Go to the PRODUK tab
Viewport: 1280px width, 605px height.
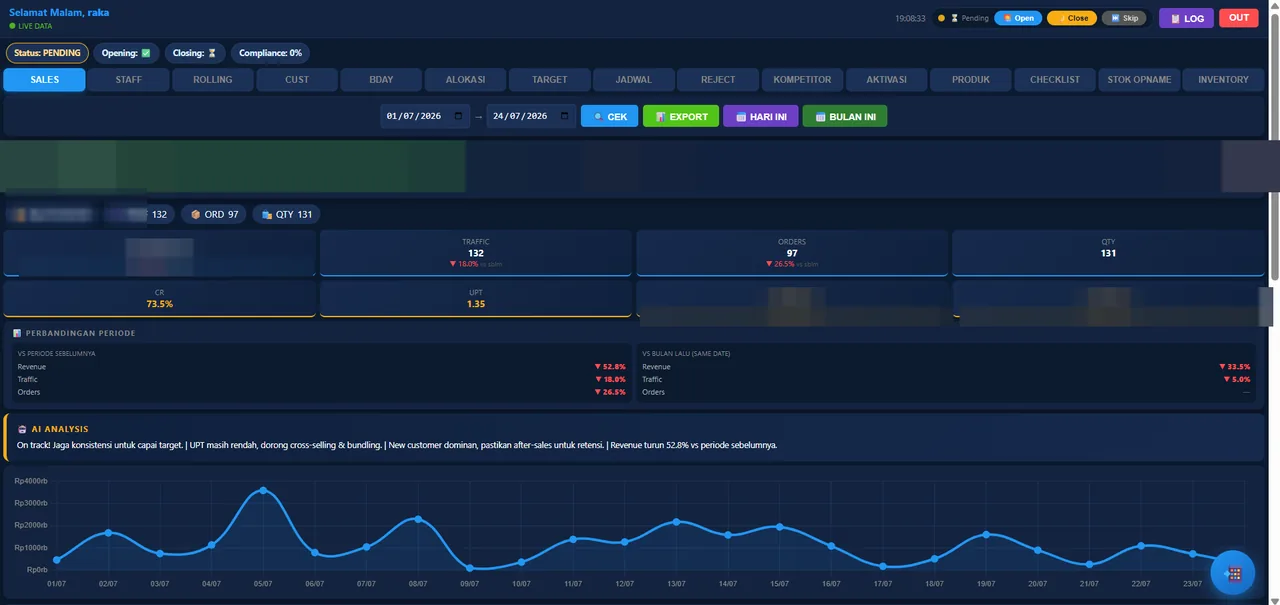tap(971, 80)
